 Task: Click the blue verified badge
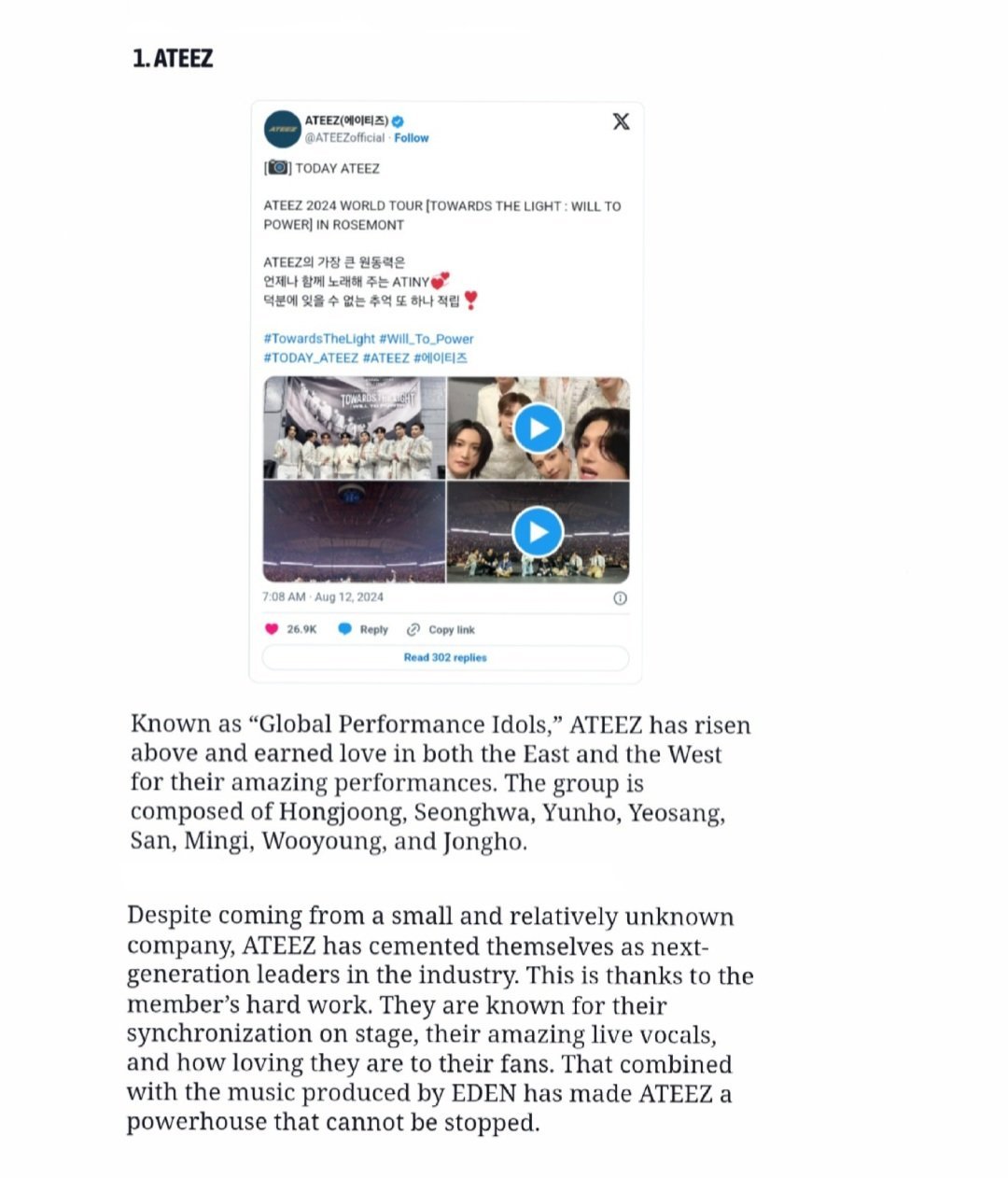398,121
